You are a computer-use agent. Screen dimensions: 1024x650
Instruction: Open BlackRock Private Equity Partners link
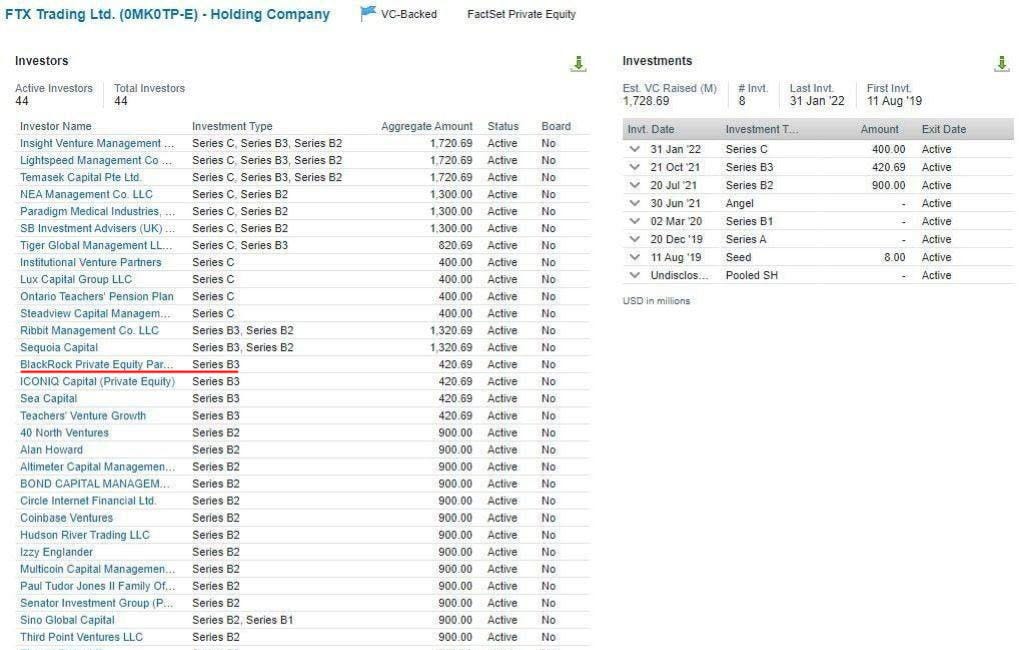(96, 364)
